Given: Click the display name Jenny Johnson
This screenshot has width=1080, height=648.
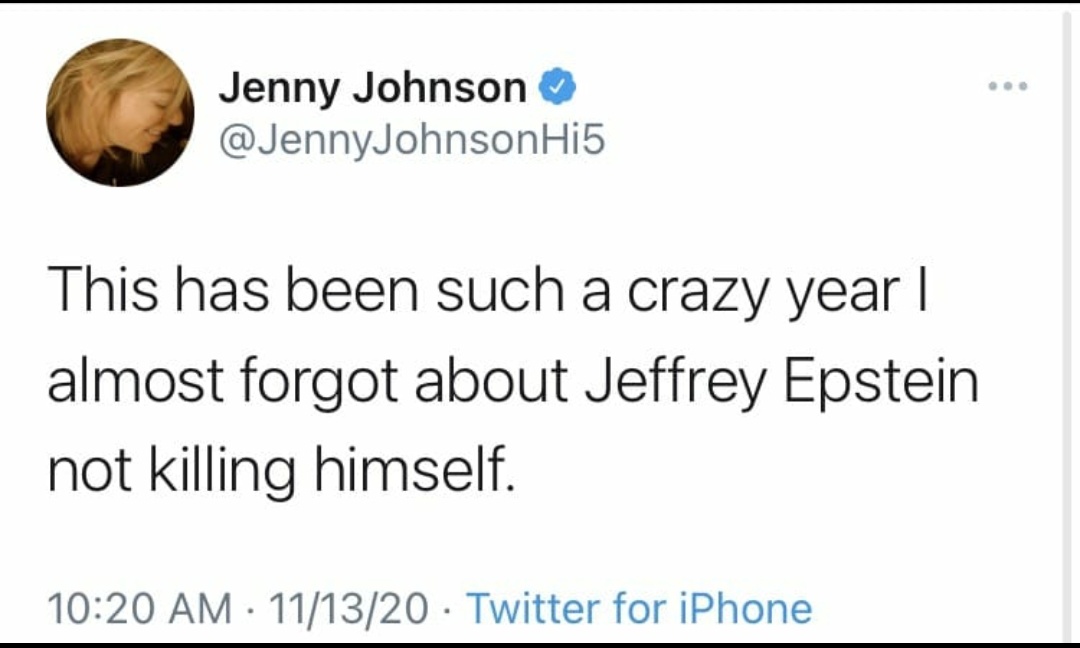Looking at the screenshot, I should (x=372, y=89).
